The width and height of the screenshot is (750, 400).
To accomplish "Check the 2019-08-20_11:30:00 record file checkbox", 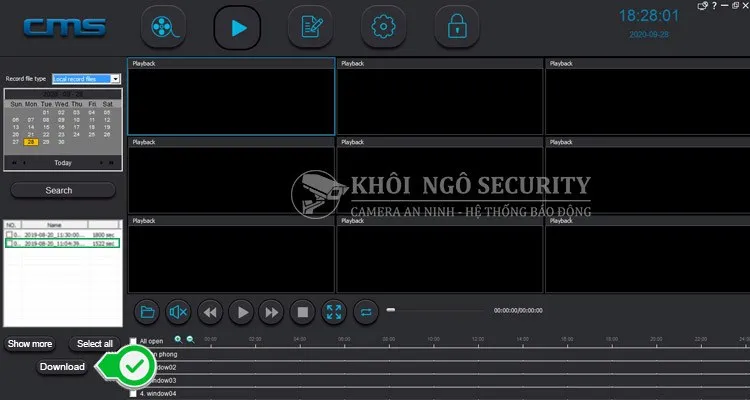I will click(9, 234).
